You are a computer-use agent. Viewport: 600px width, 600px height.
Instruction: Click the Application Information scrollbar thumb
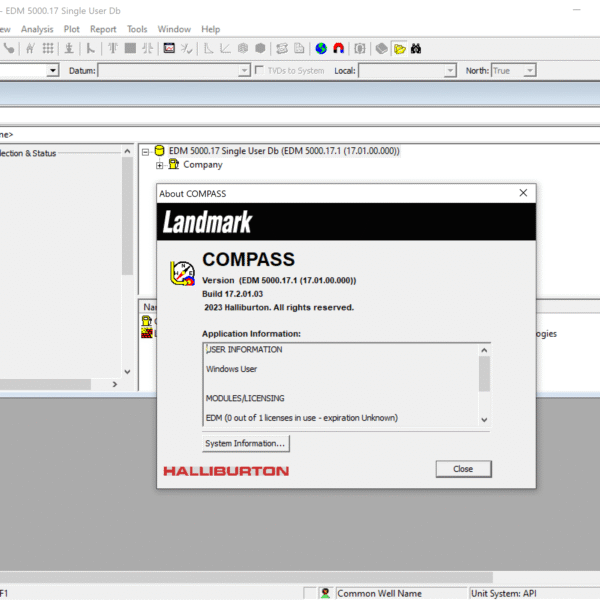pos(484,374)
